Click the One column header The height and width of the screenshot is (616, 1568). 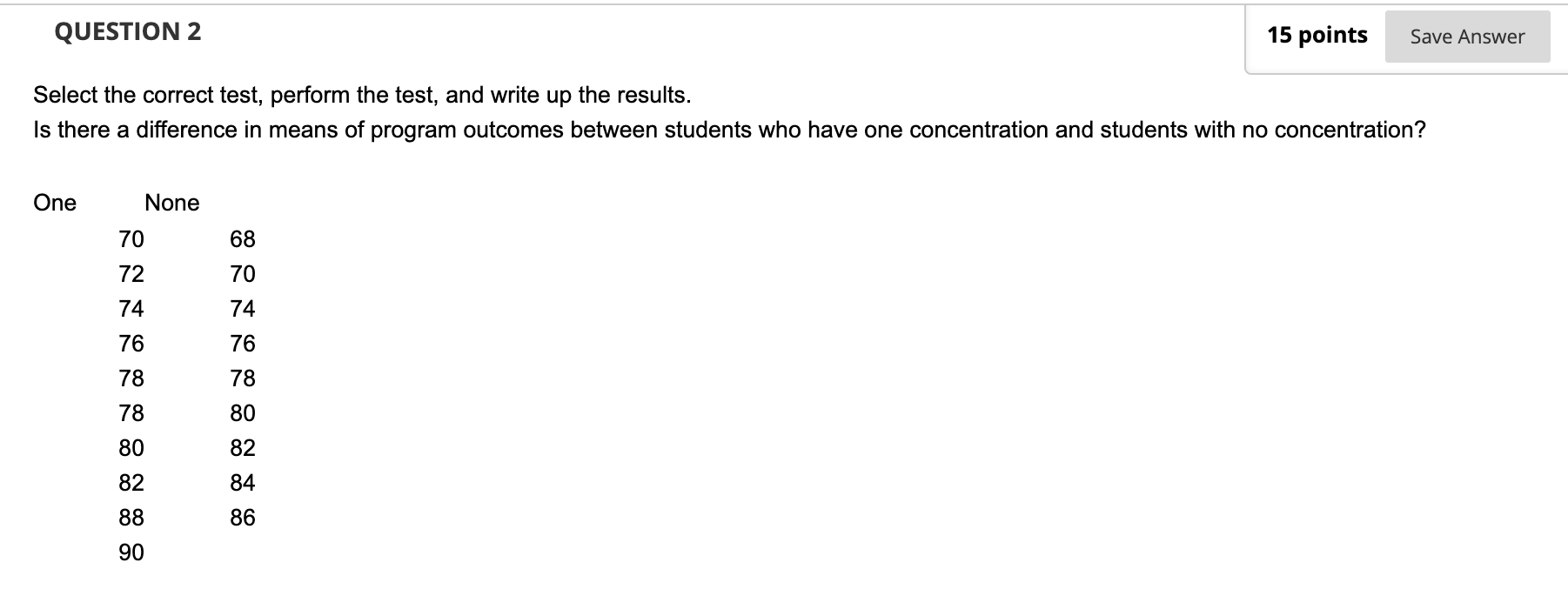coord(54,203)
